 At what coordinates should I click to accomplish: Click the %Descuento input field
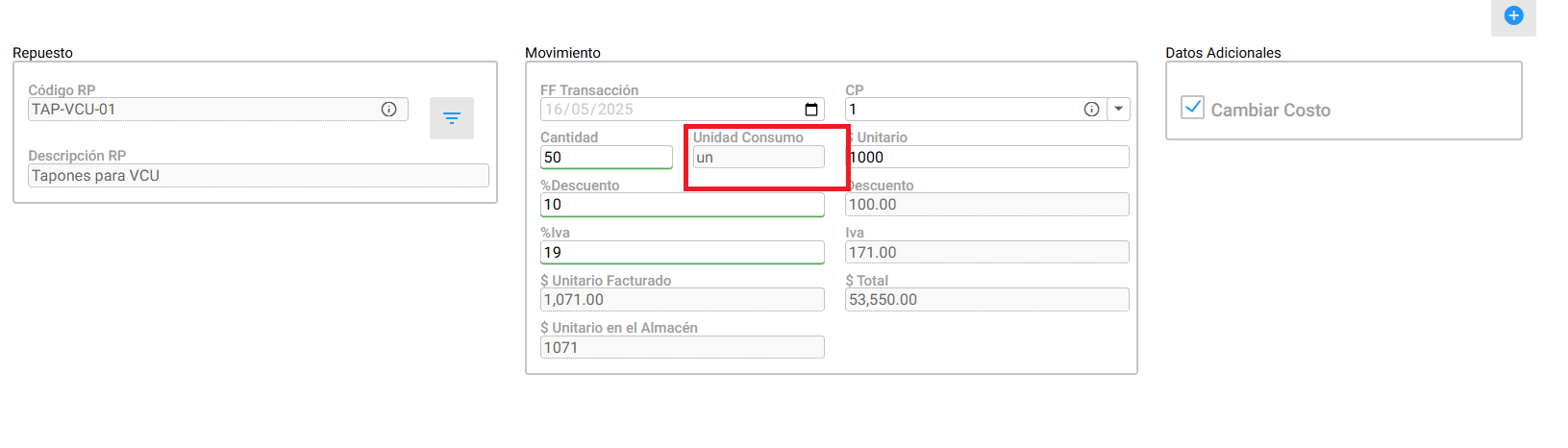[x=683, y=205]
